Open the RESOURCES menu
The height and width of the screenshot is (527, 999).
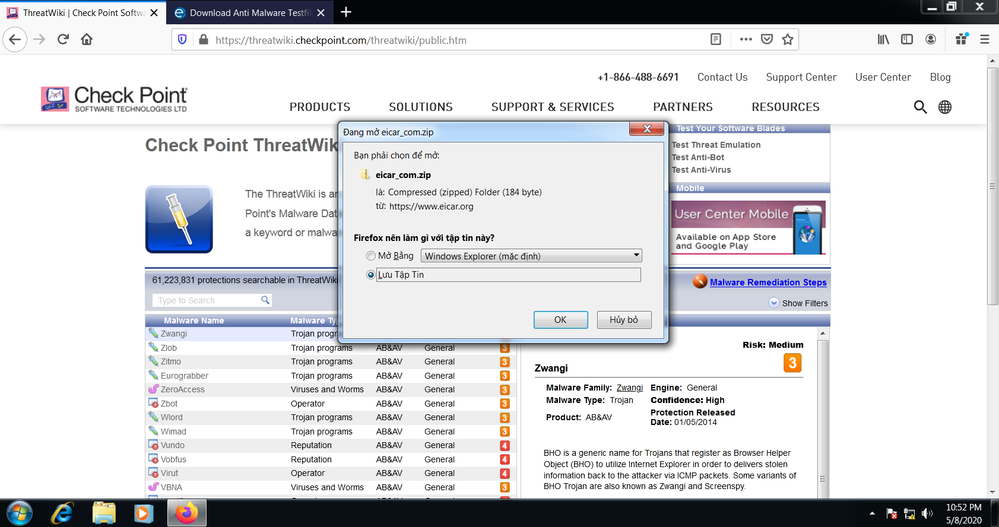click(786, 107)
